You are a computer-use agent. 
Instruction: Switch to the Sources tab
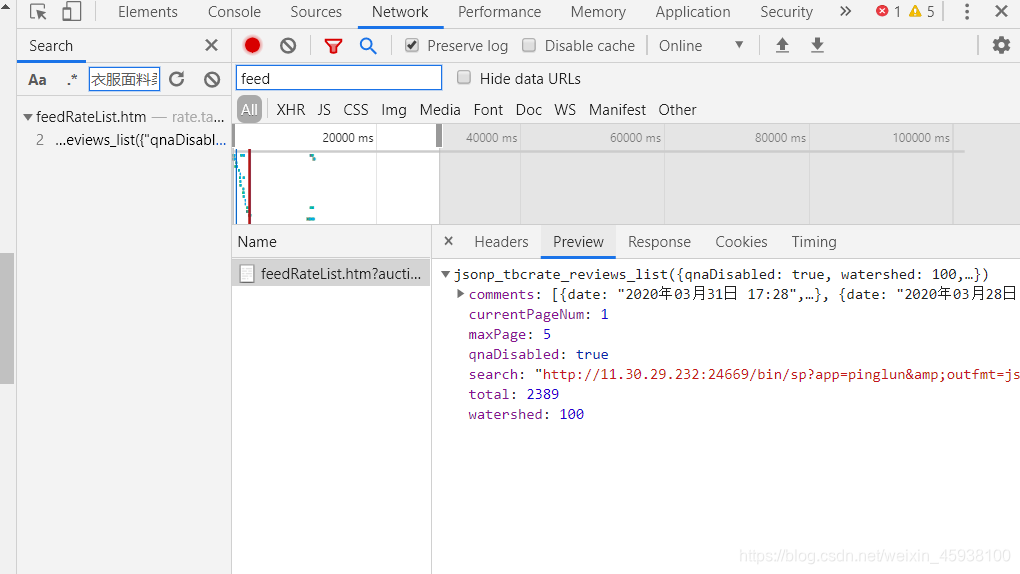[316, 12]
